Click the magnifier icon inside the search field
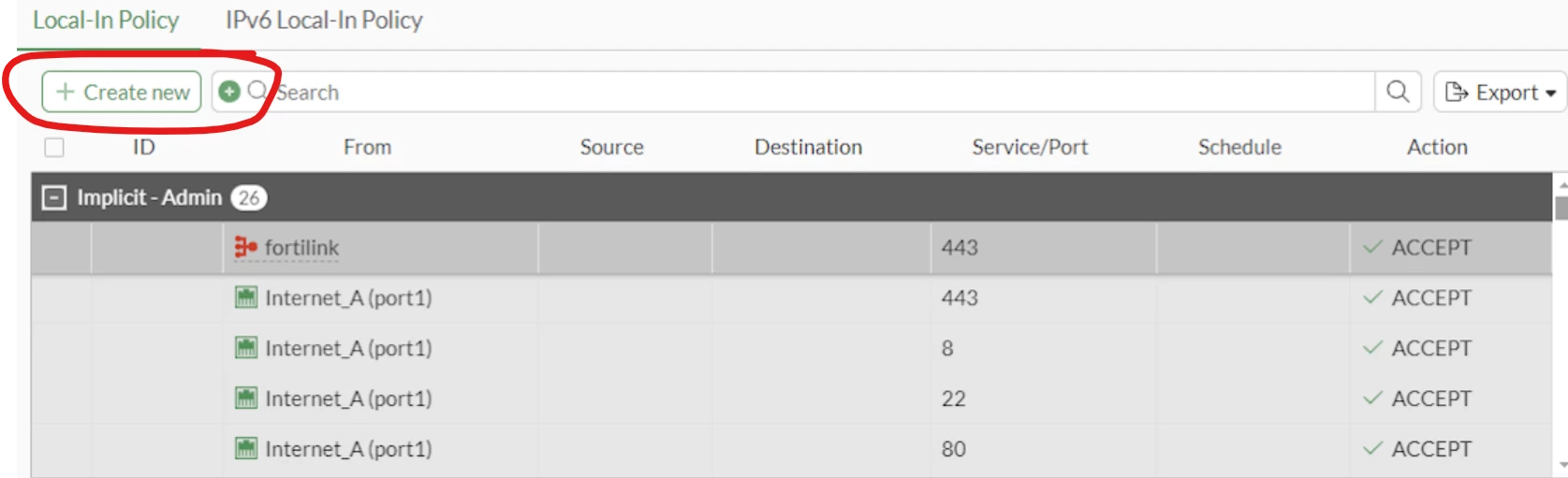The width and height of the screenshot is (1568, 478). point(257,91)
